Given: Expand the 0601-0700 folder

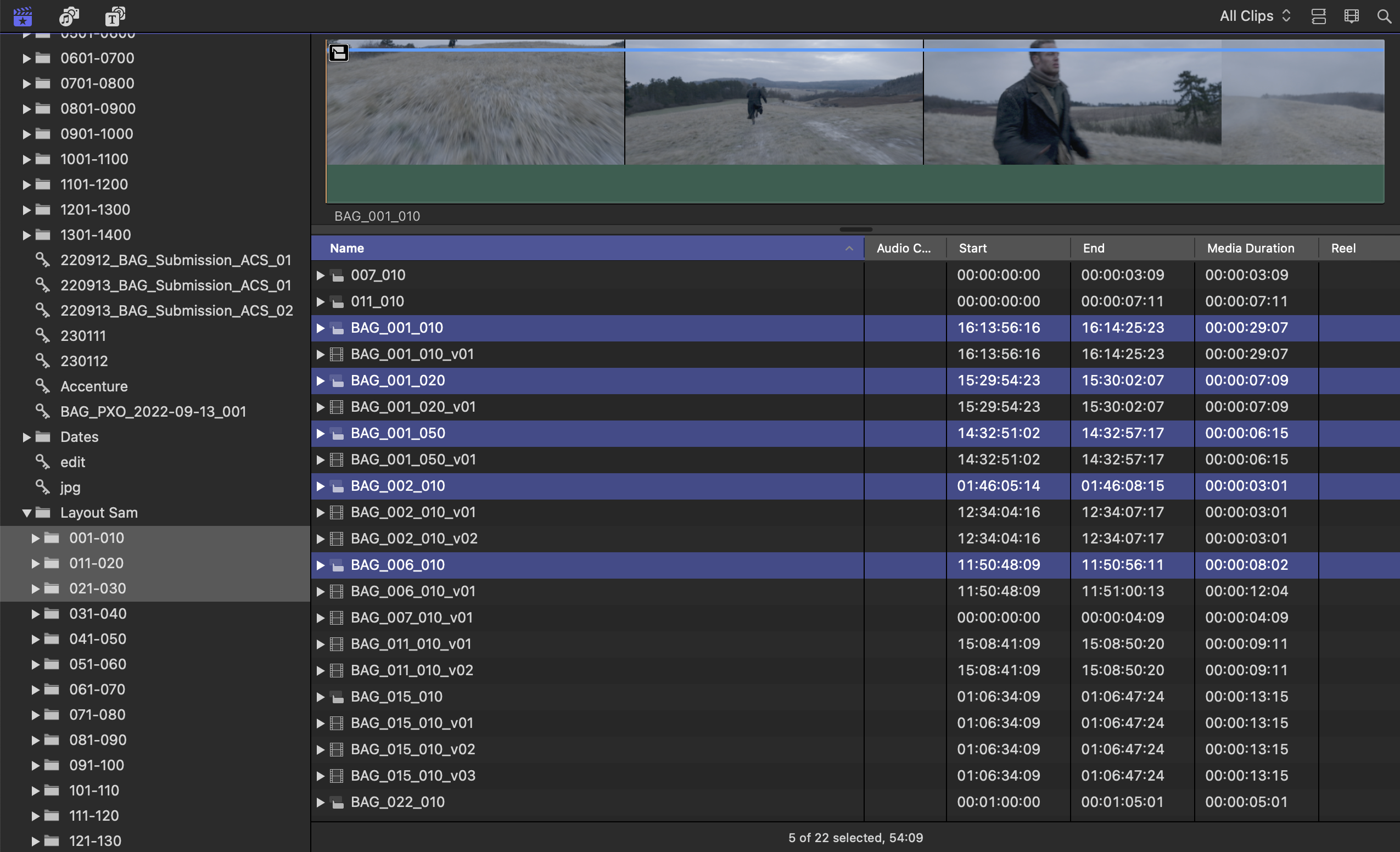Looking at the screenshot, I should (26, 58).
